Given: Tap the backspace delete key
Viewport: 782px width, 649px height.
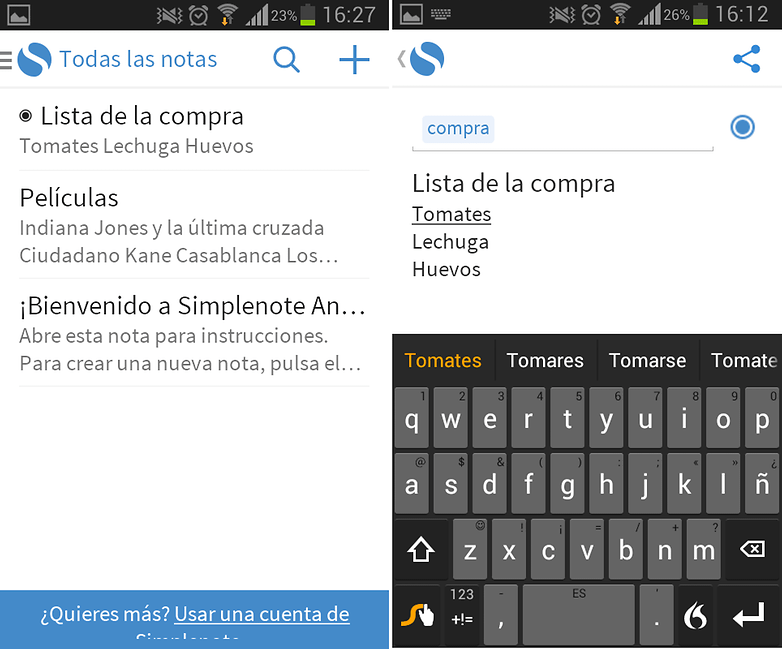Looking at the screenshot, I should (x=753, y=550).
